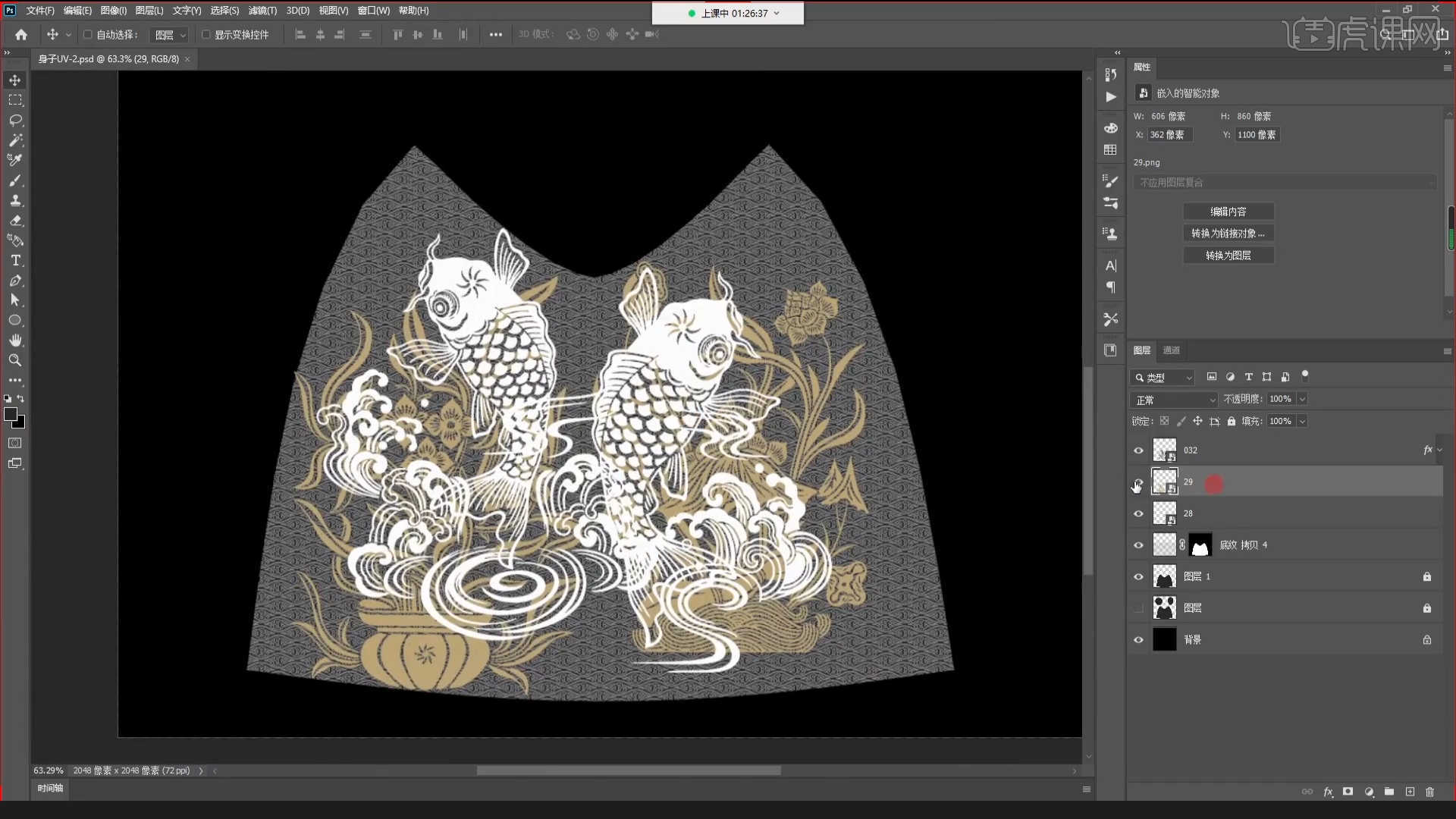The width and height of the screenshot is (1456, 819).
Task: Open the screen mode switcher icon
Action: click(x=15, y=463)
